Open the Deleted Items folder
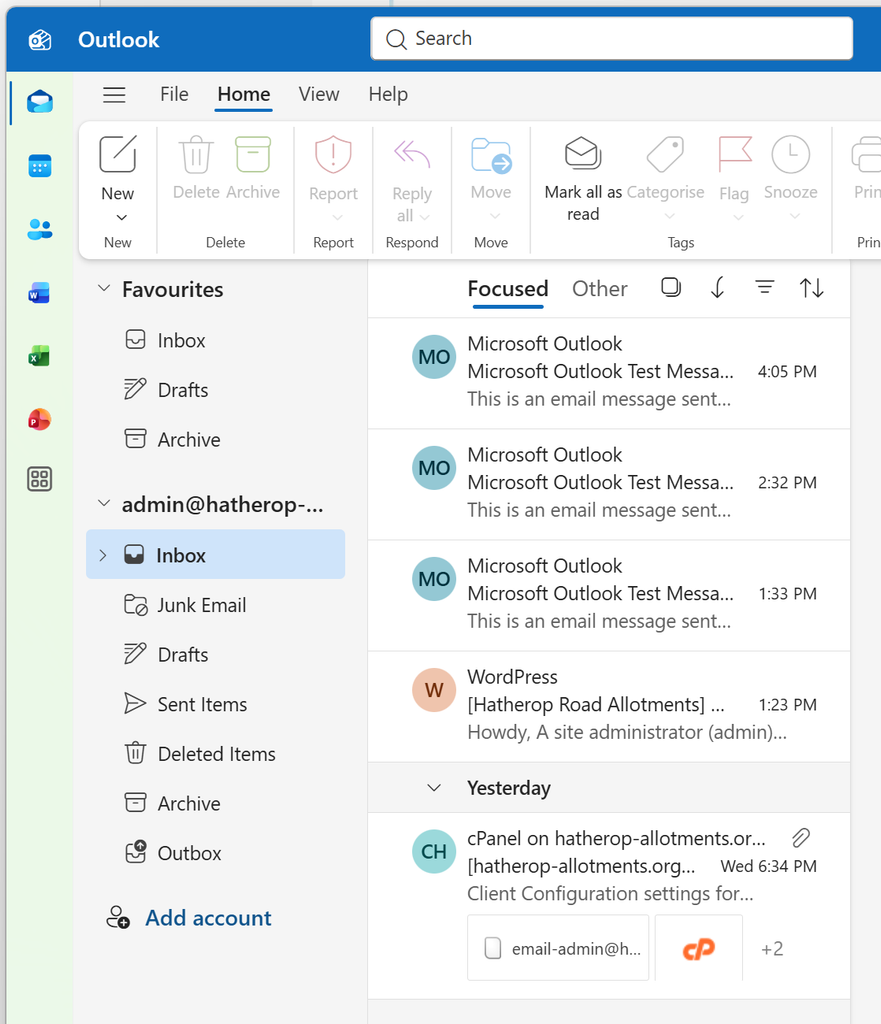Viewport: 881px width, 1024px height. [216, 754]
